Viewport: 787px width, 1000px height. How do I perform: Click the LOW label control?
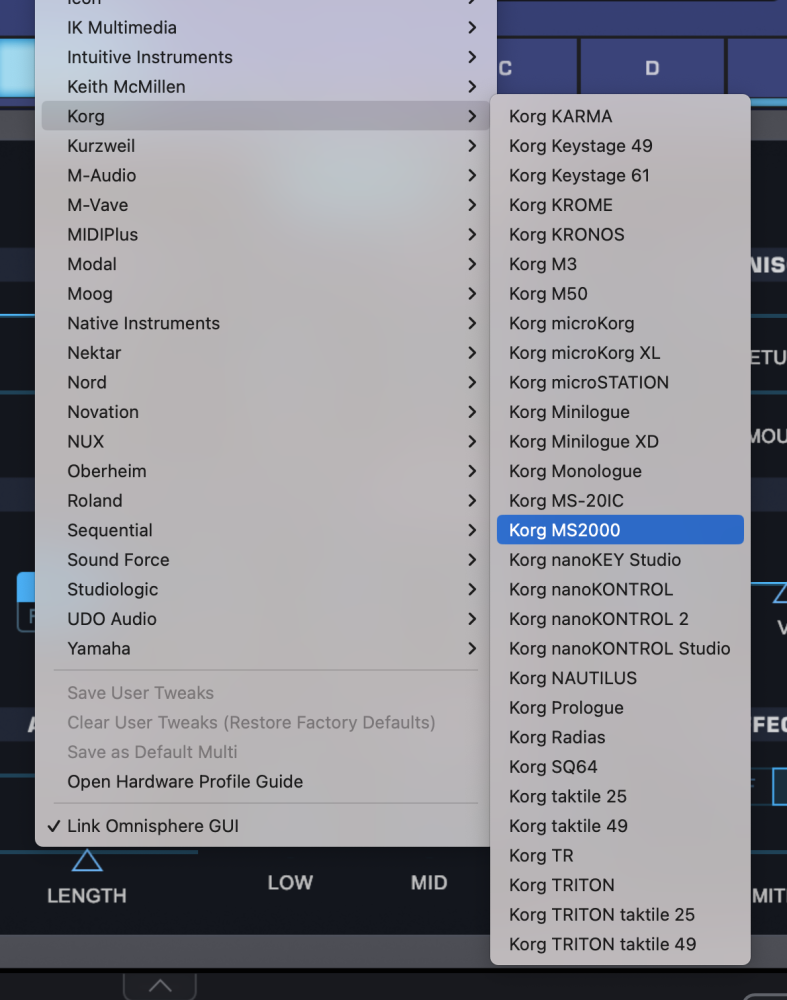point(290,883)
